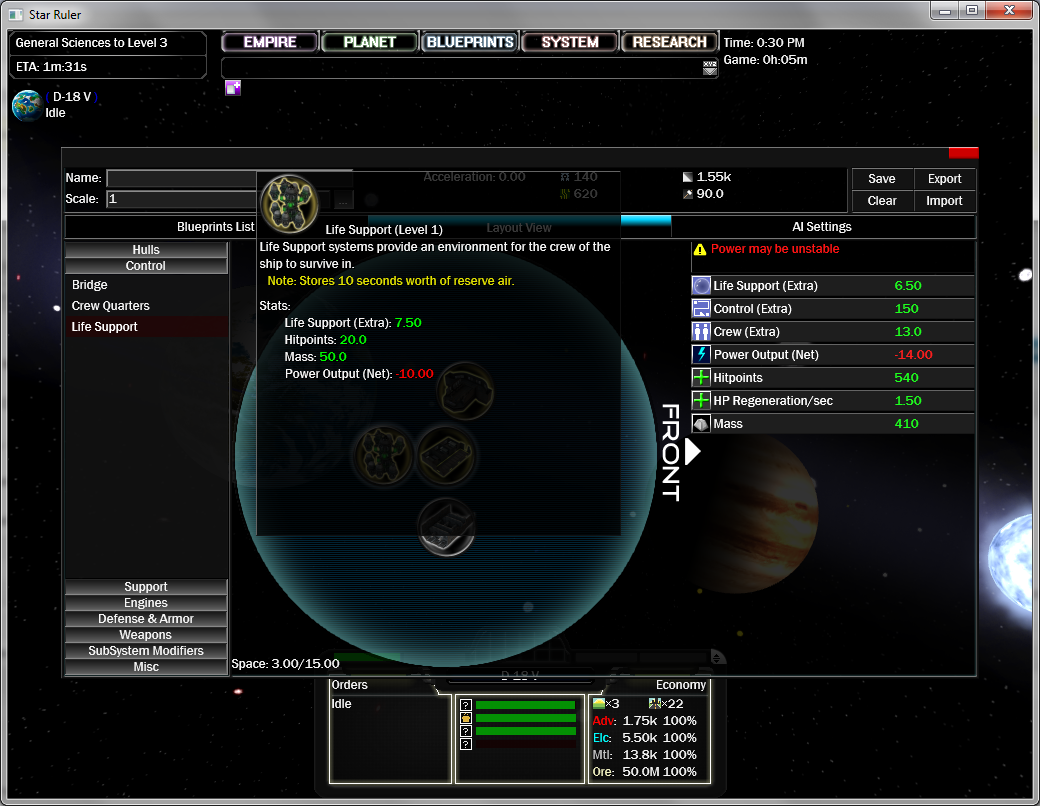Switch to the Layout View tab
The width and height of the screenshot is (1040, 806).
point(519,228)
